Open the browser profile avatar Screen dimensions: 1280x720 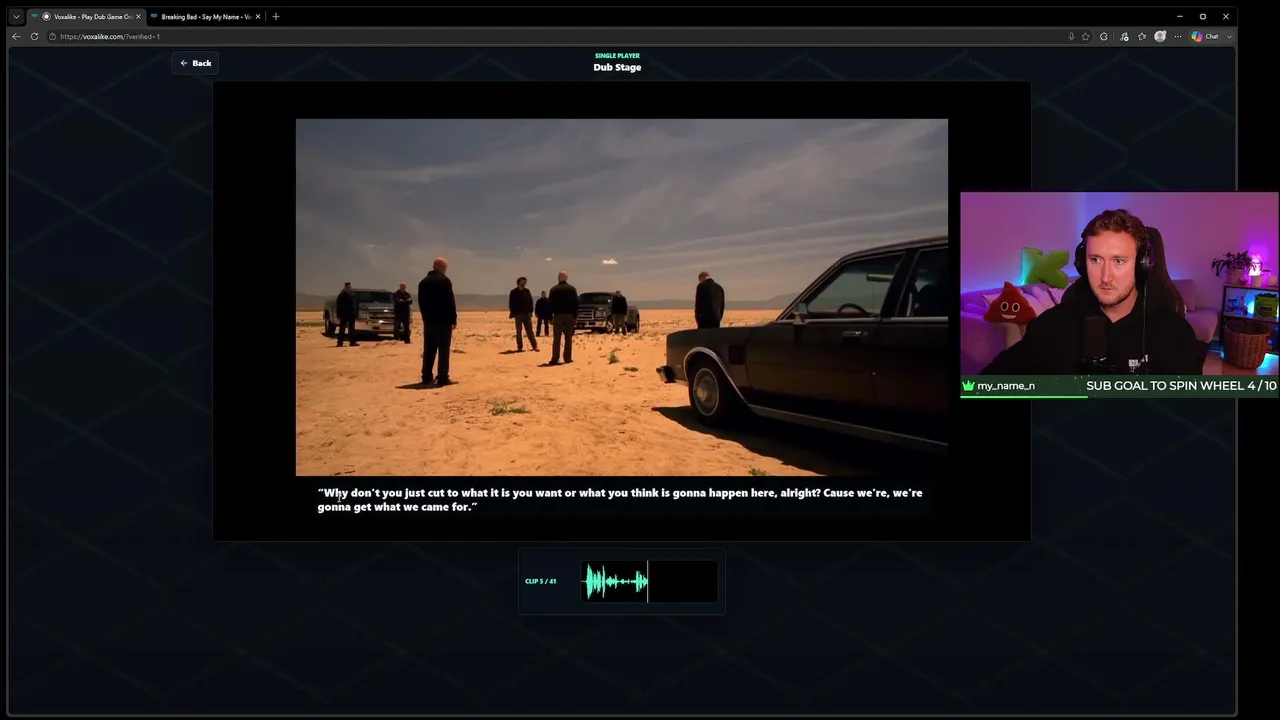[x=1160, y=36]
